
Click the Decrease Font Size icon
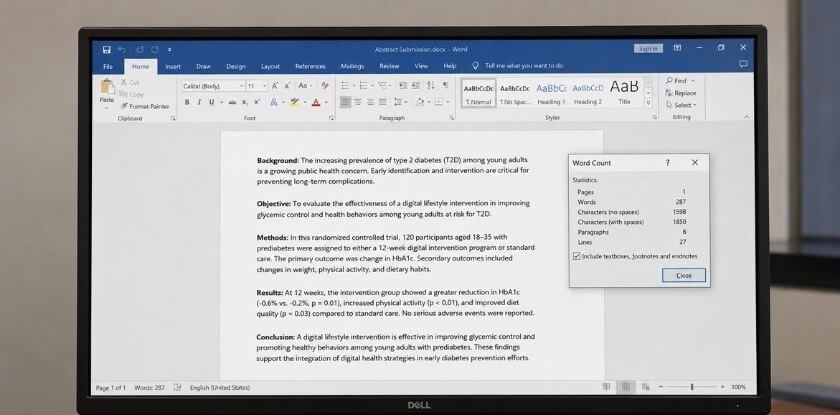coord(287,86)
